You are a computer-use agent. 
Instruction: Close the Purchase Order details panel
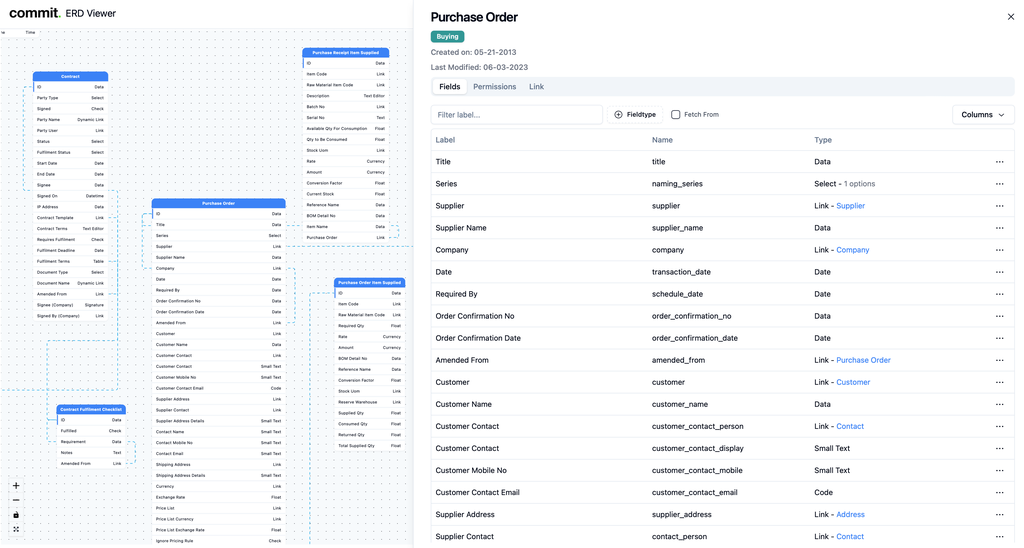(x=1010, y=17)
